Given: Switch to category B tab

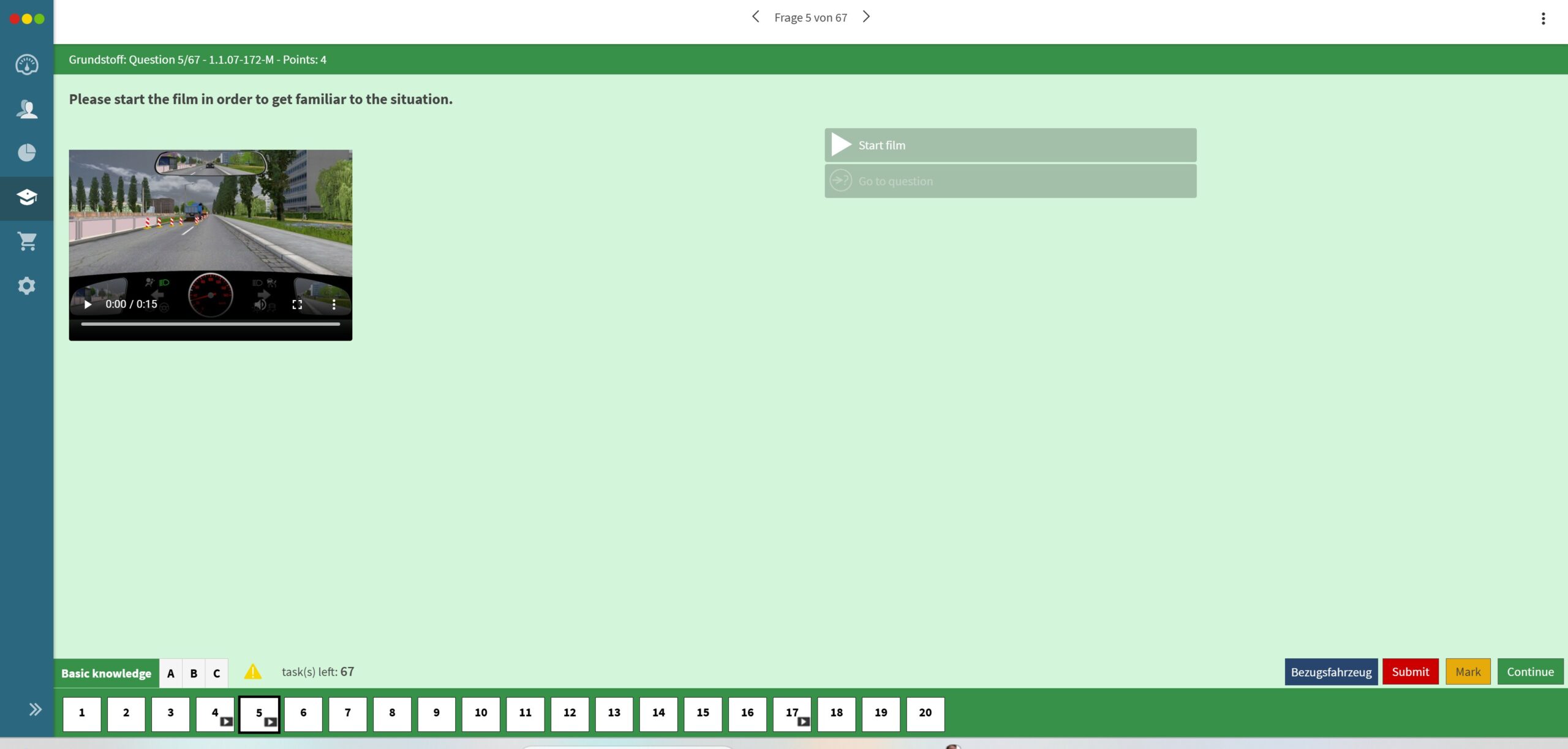Looking at the screenshot, I should (x=194, y=673).
